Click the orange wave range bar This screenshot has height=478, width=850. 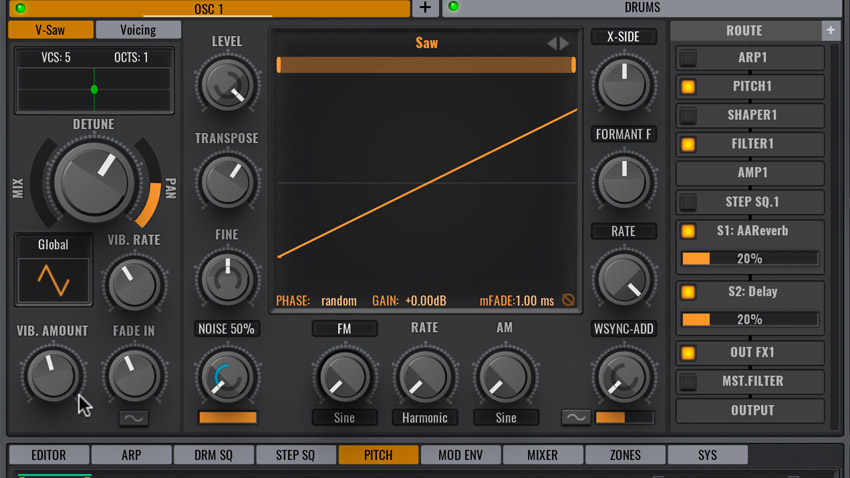426,65
